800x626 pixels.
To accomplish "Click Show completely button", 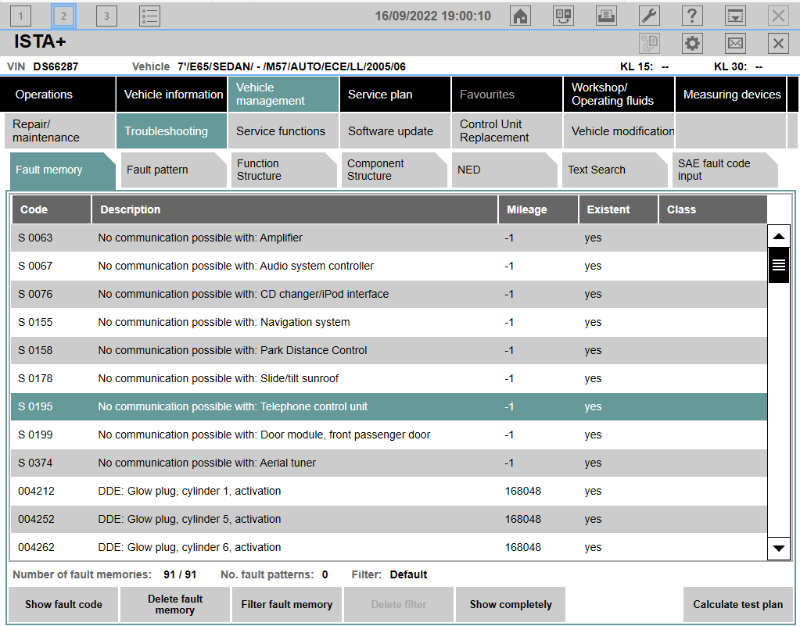I will click(511, 605).
